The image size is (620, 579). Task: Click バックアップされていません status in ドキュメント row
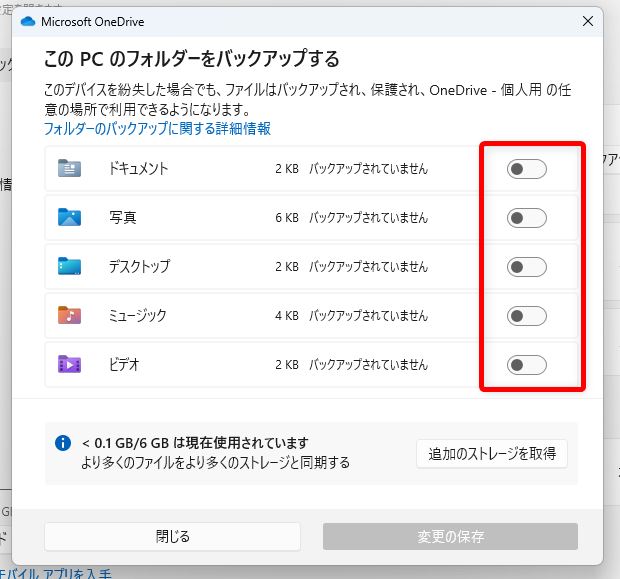click(369, 168)
